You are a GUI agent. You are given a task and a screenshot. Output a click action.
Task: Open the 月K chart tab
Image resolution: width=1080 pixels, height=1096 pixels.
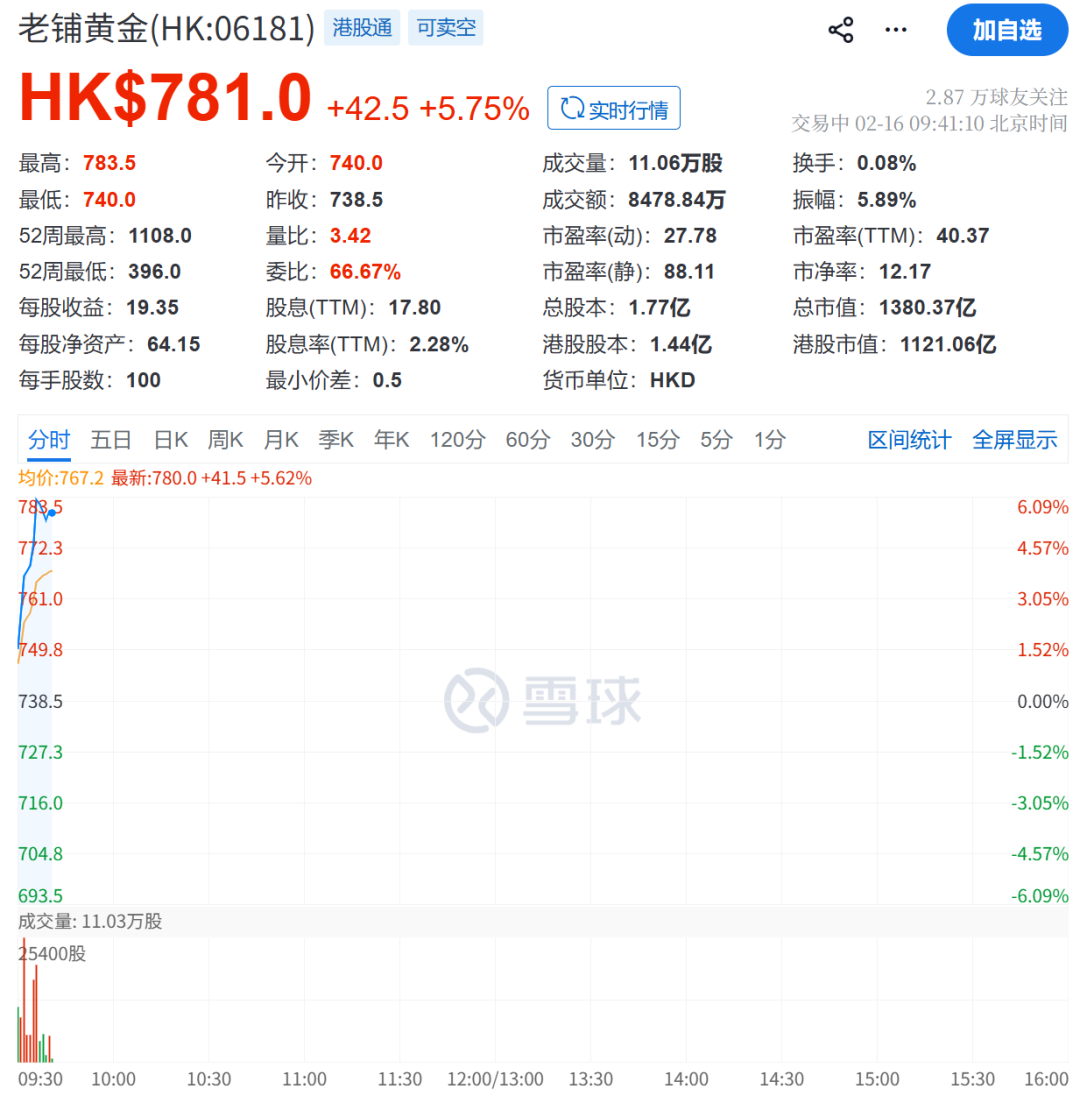pos(281,440)
